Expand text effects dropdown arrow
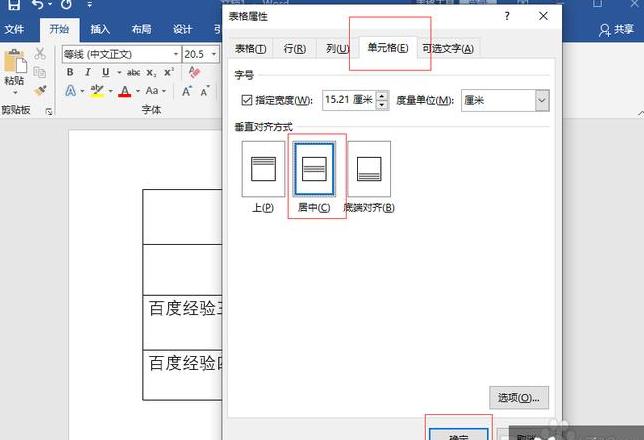Viewport: 644px width, 440px height. pyautogui.click(x=82, y=91)
